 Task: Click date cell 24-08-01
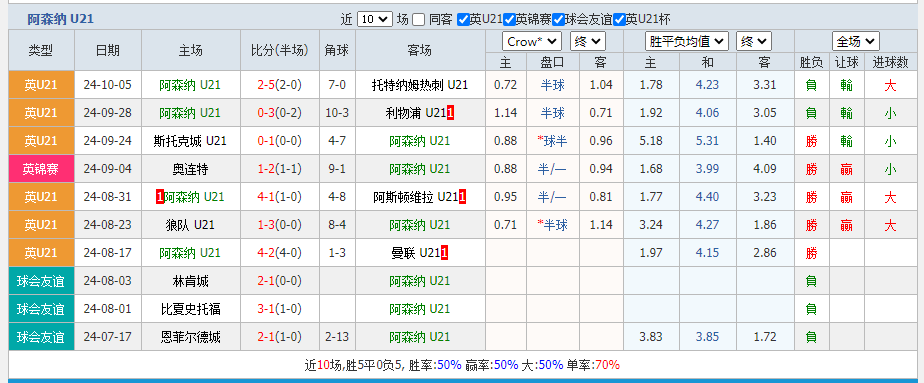(107, 309)
